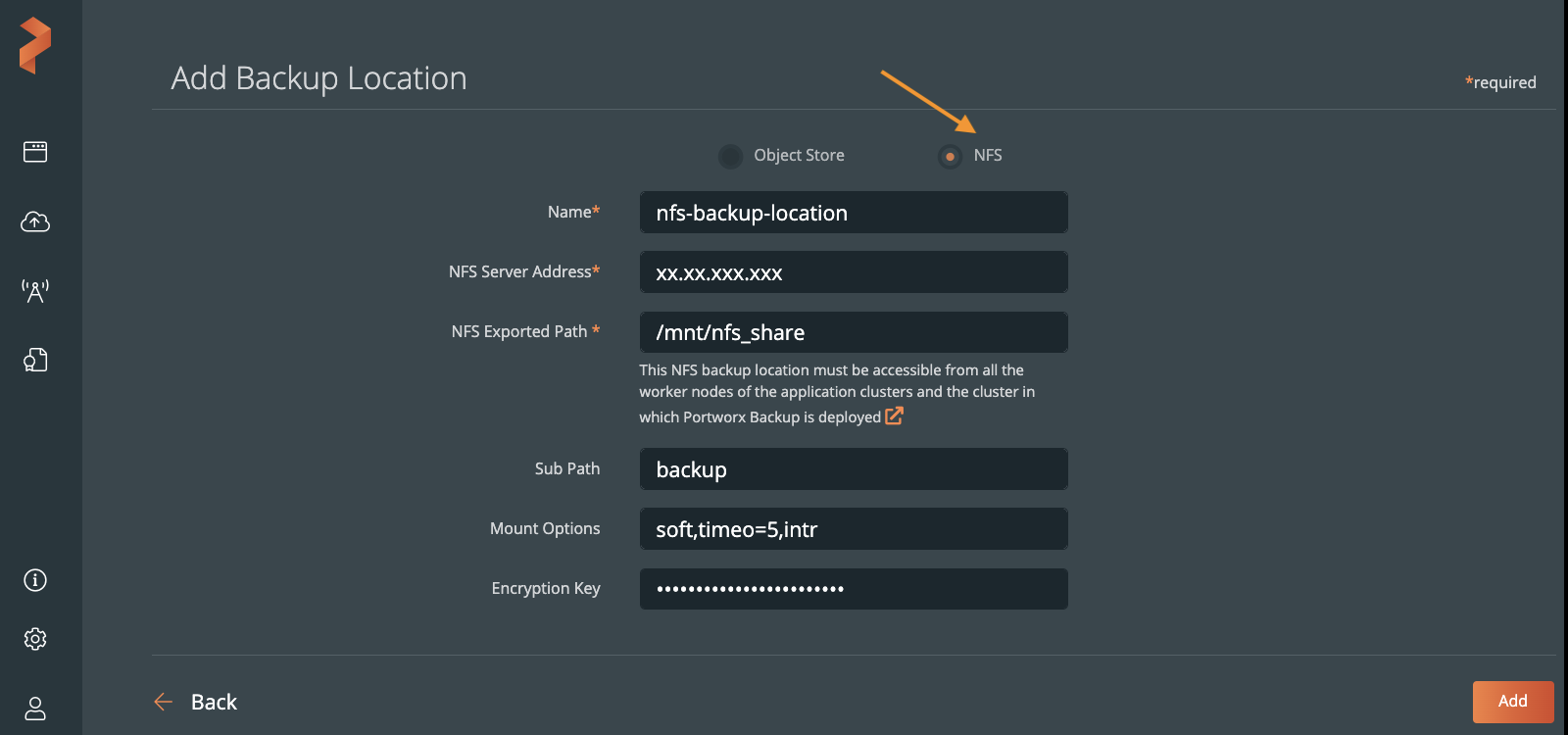Screen dimensions: 1568x735
Task: Open external link icon after 'deployed' text
Action: point(894,416)
